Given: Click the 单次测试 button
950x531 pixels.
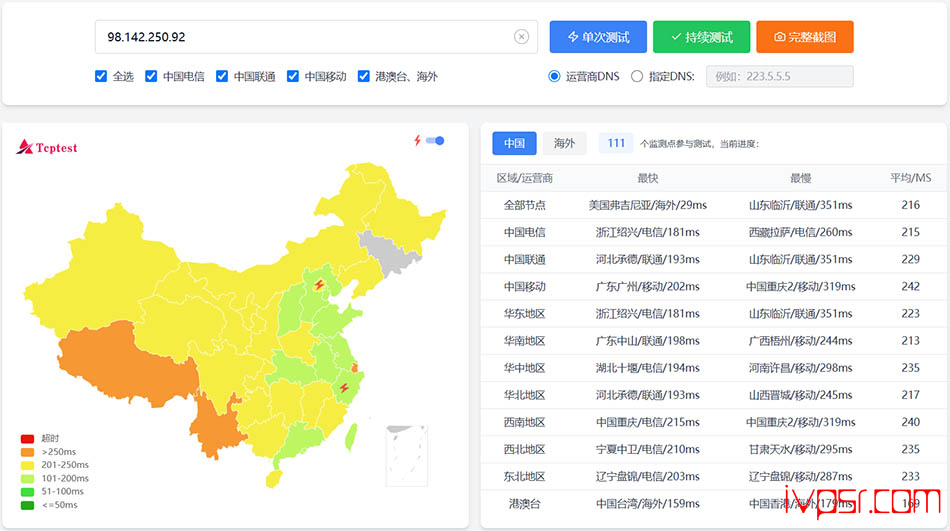Looking at the screenshot, I should pyautogui.click(x=598, y=37).
